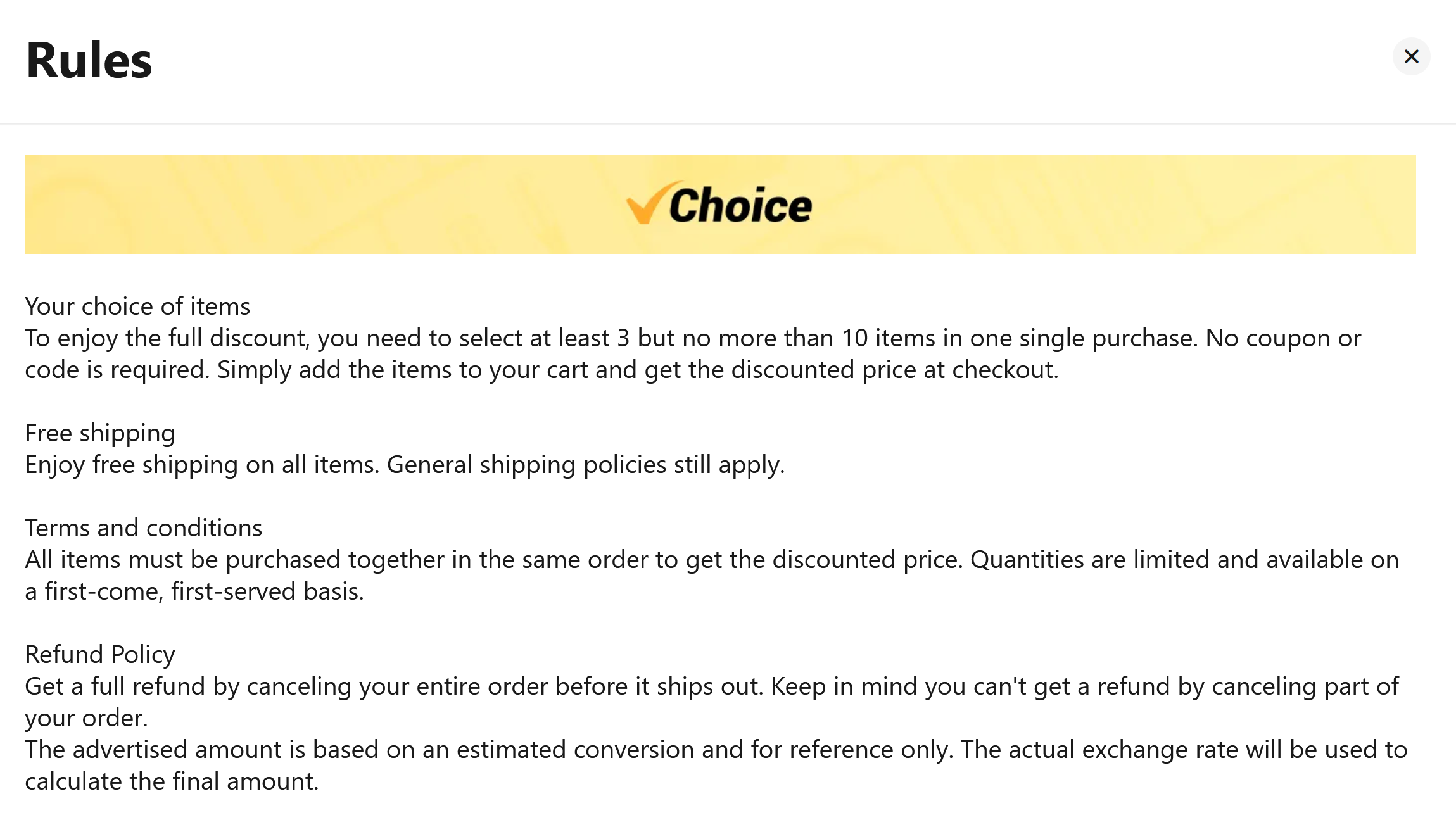1456x827 pixels.
Task: Click 'General shipping policies still apply' sentence
Action: click(586, 465)
